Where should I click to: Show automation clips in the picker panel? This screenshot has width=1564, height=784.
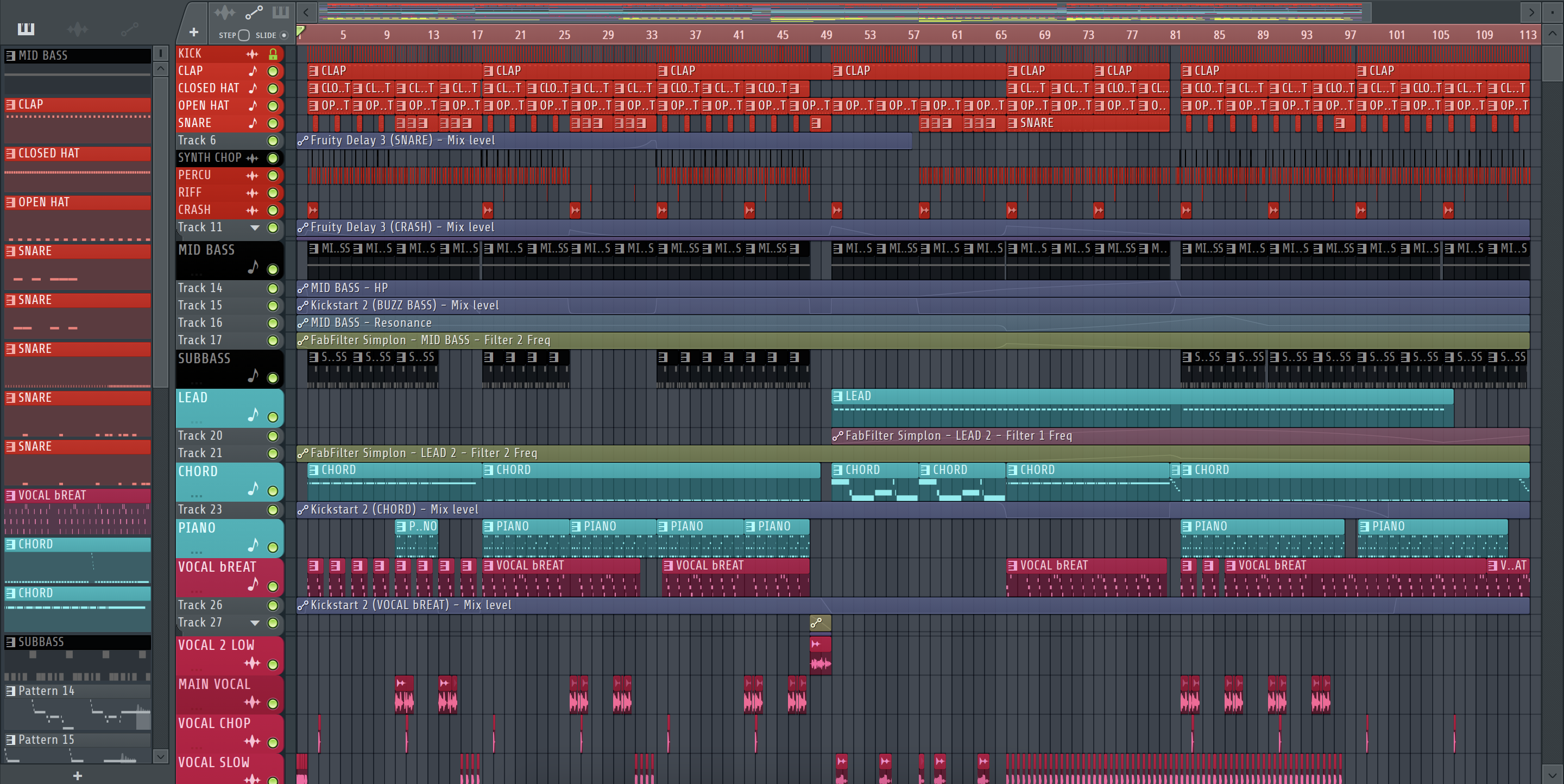(129, 29)
